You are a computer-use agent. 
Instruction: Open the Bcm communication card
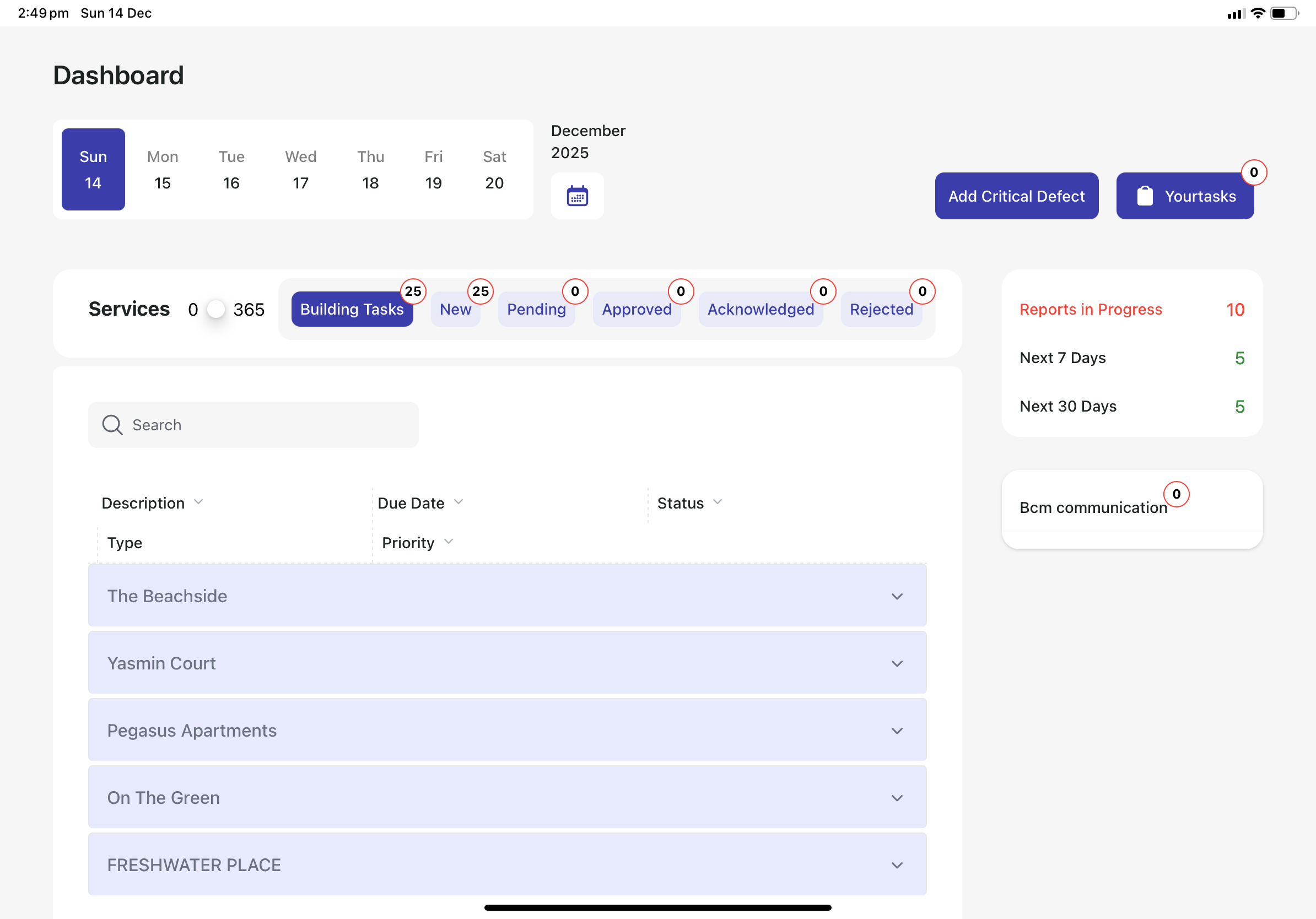pos(1092,507)
